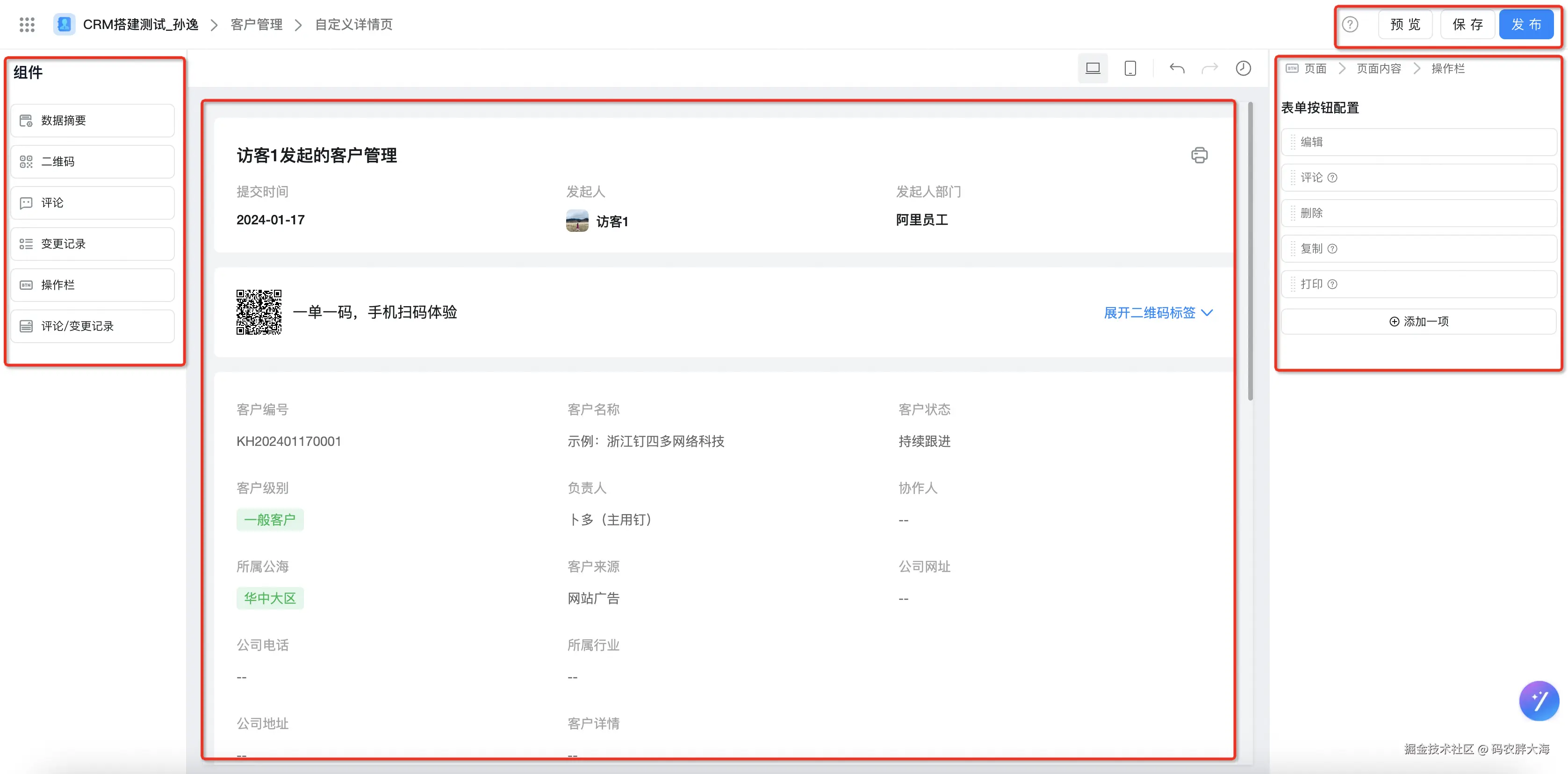Click the undo arrow icon
This screenshot has height=774, width=1568.
tap(1177, 68)
